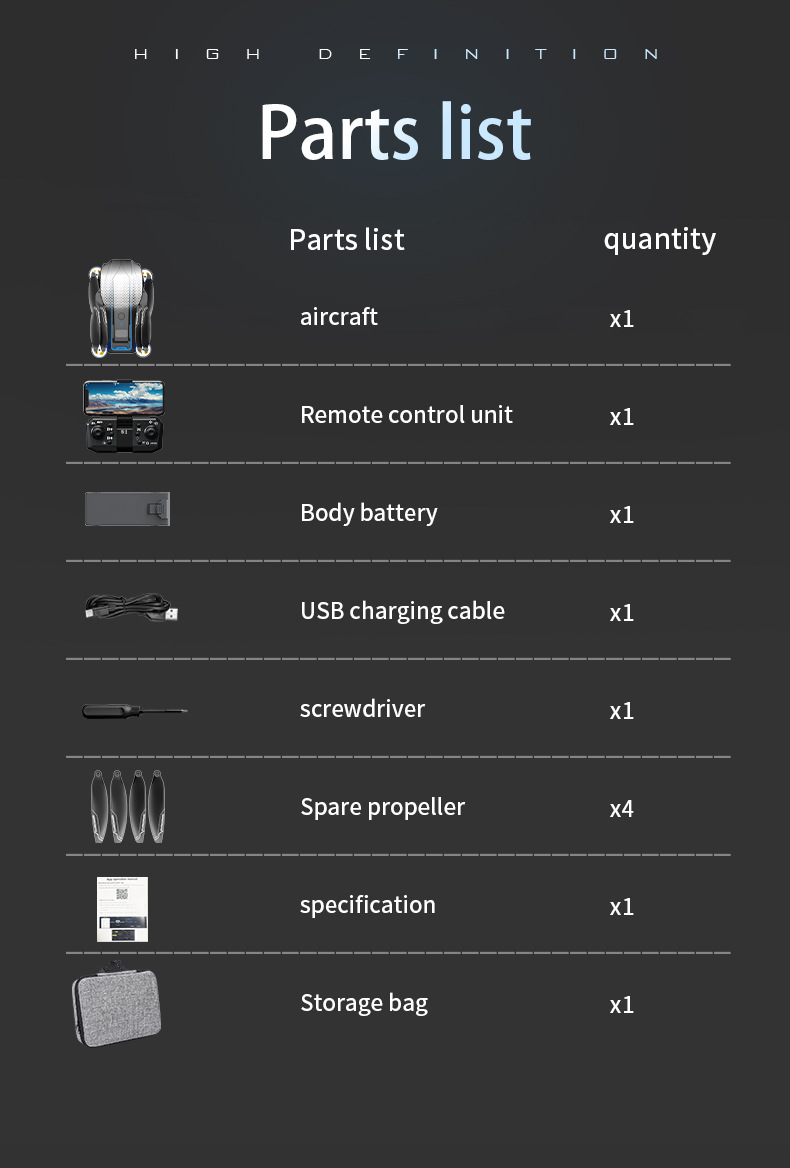The image size is (790, 1168).
Task: Select the 'Storage bag' text
Action: point(364,1003)
